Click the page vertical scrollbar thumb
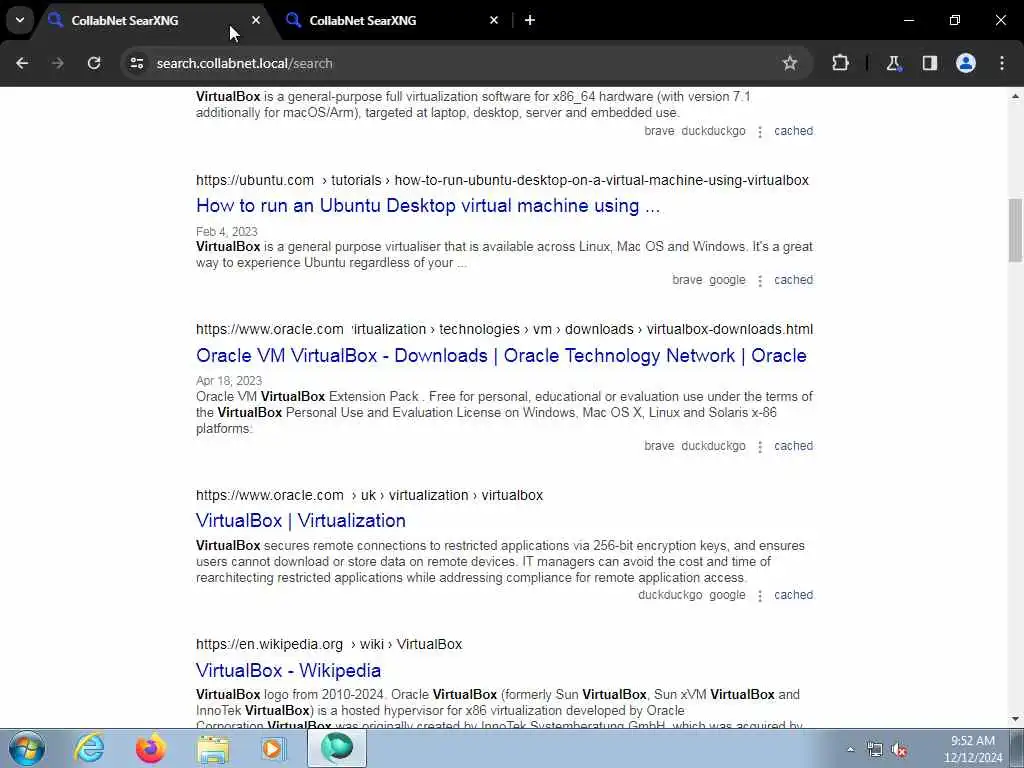This screenshot has height=768, width=1024. (x=1015, y=231)
